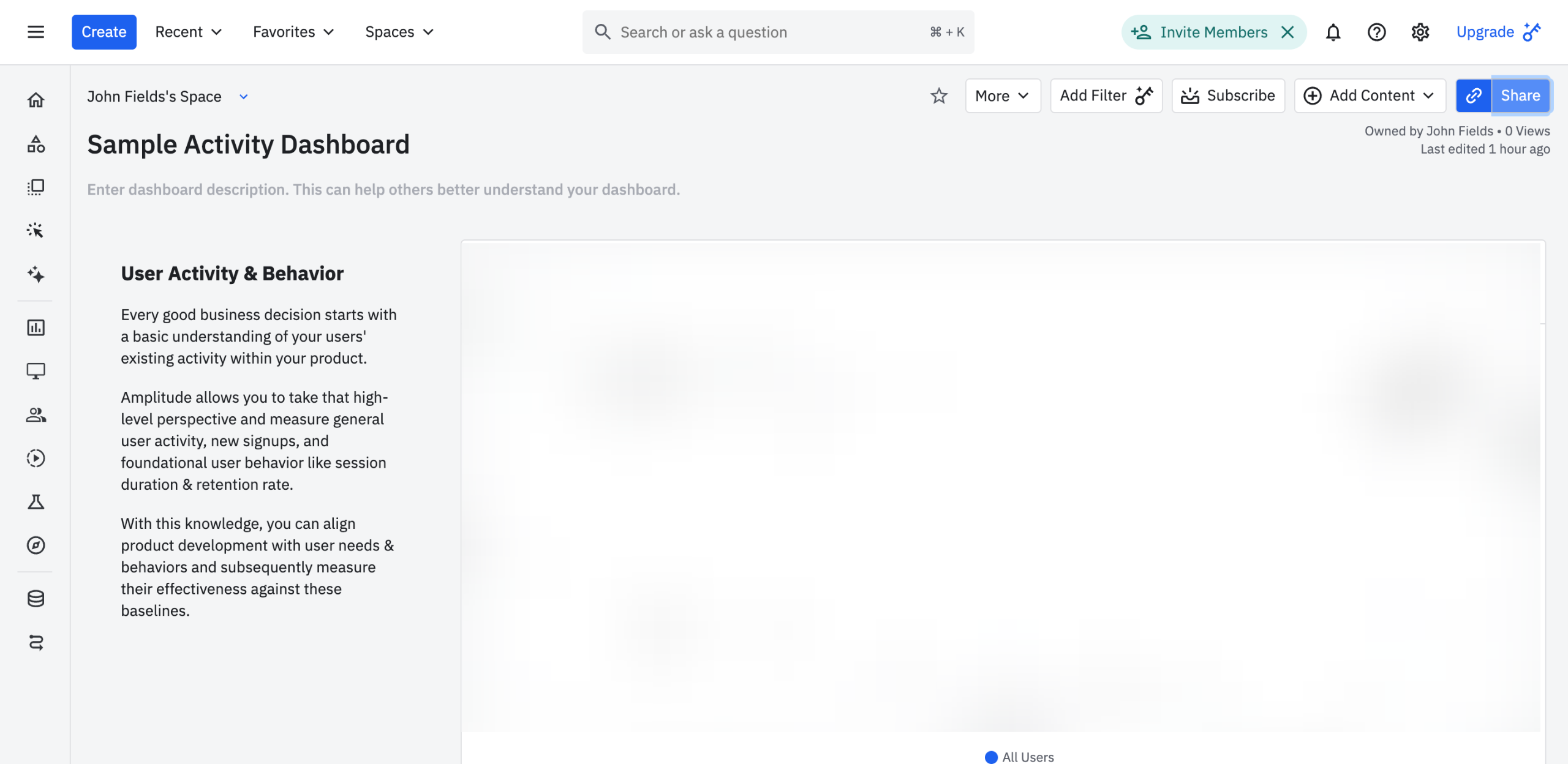The height and width of the screenshot is (764, 1568).
Task: Expand the More dropdown
Action: (x=1002, y=95)
